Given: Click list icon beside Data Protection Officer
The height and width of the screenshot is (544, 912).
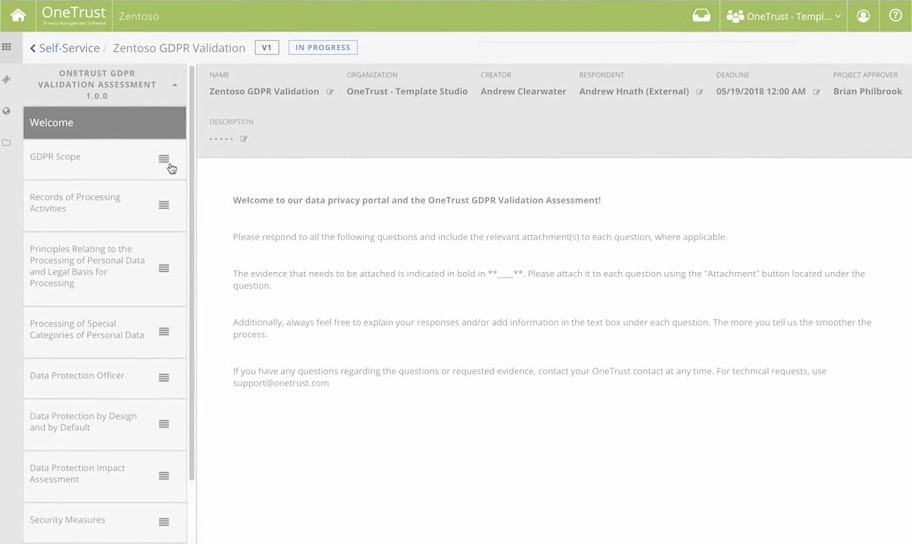Looking at the screenshot, I should pyautogui.click(x=164, y=378).
